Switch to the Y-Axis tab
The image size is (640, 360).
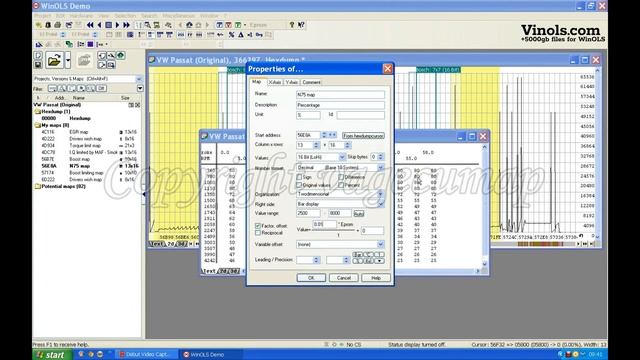pos(291,82)
